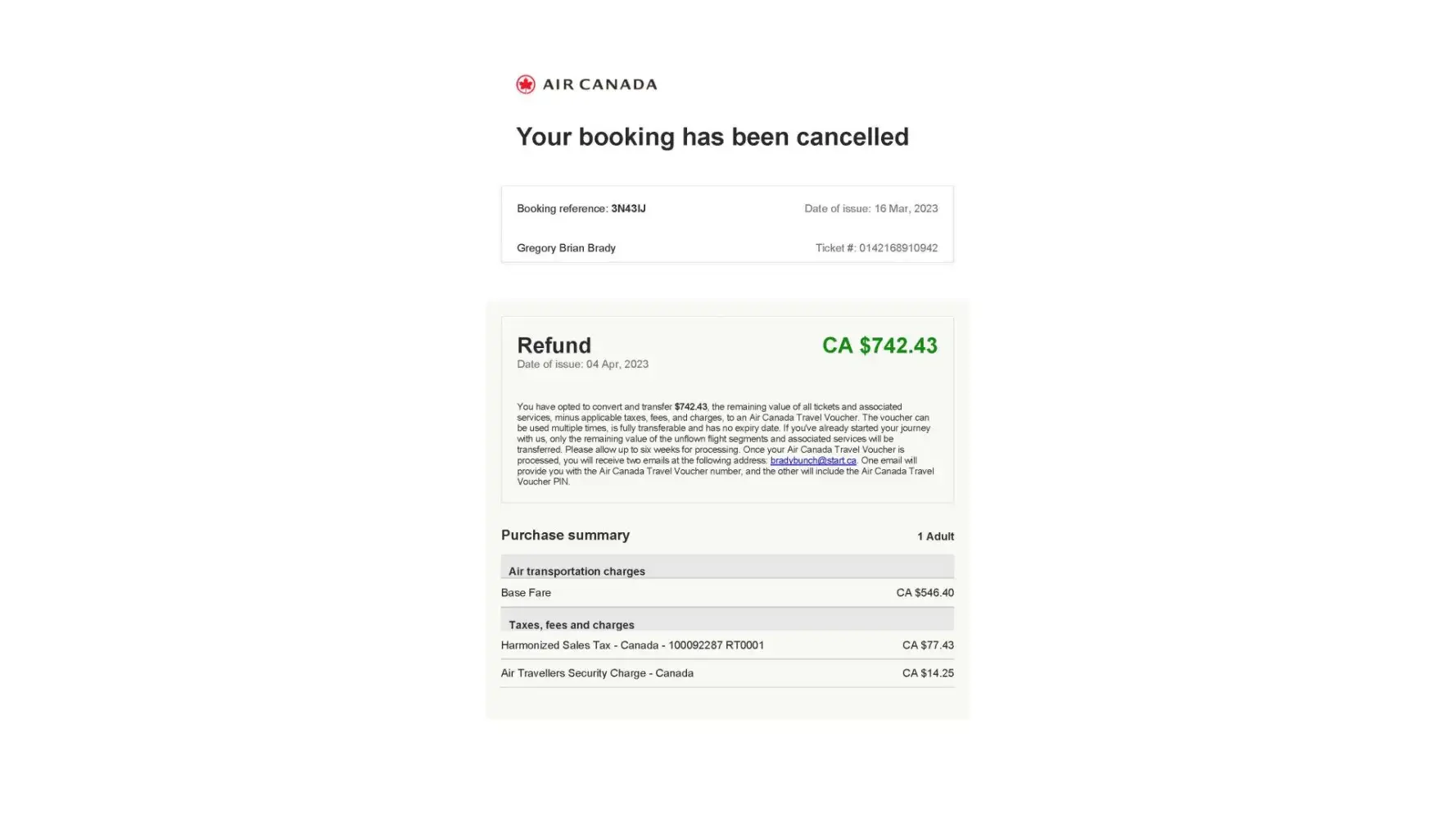The image size is (1456, 819).
Task: Click the CA $77.43 tax amount
Action: 928,645
